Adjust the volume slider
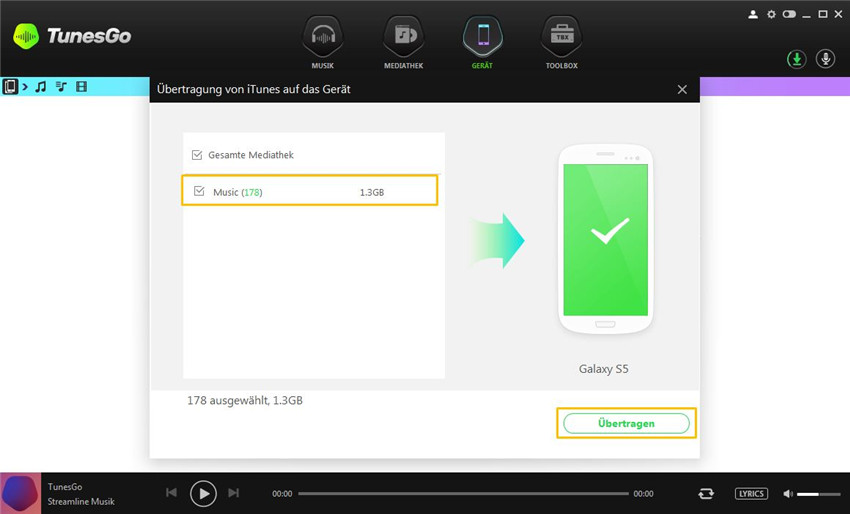 (819, 494)
